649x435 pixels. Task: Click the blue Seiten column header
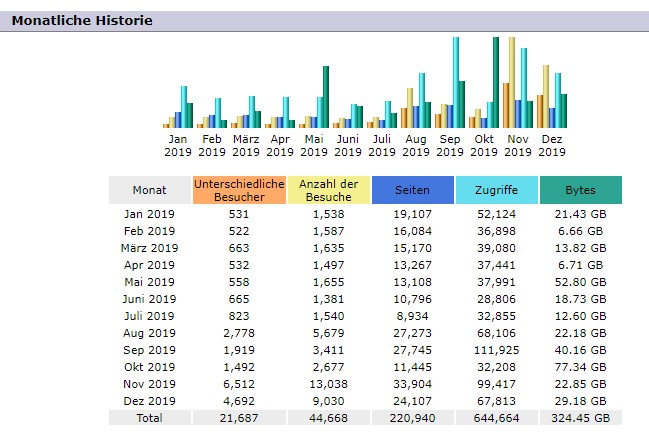412,190
